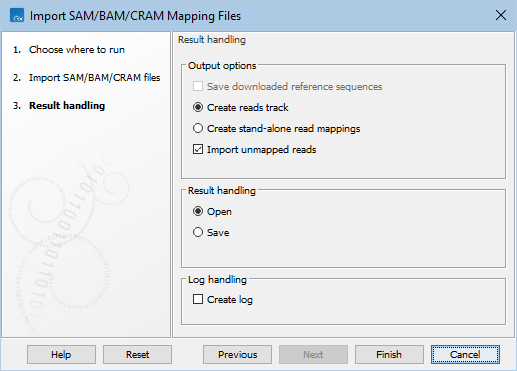
Task: Click the Save downloaded reference sequences checkbox
Action: (x=198, y=86)
